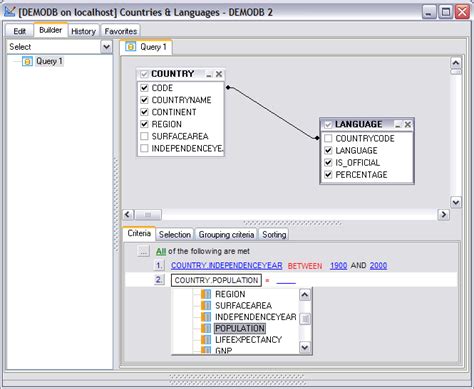Minimize the COUNTRY table box

[x=209, y=74]
